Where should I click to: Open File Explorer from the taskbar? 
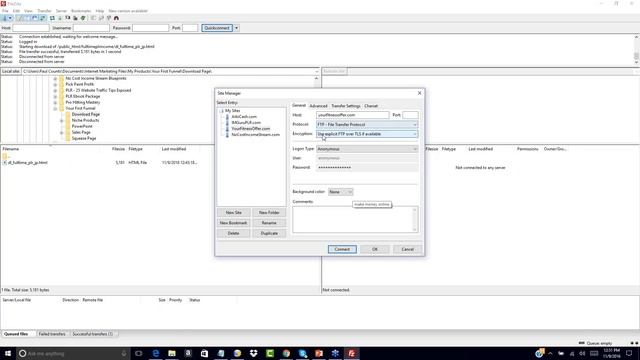[x=172, y=353]
